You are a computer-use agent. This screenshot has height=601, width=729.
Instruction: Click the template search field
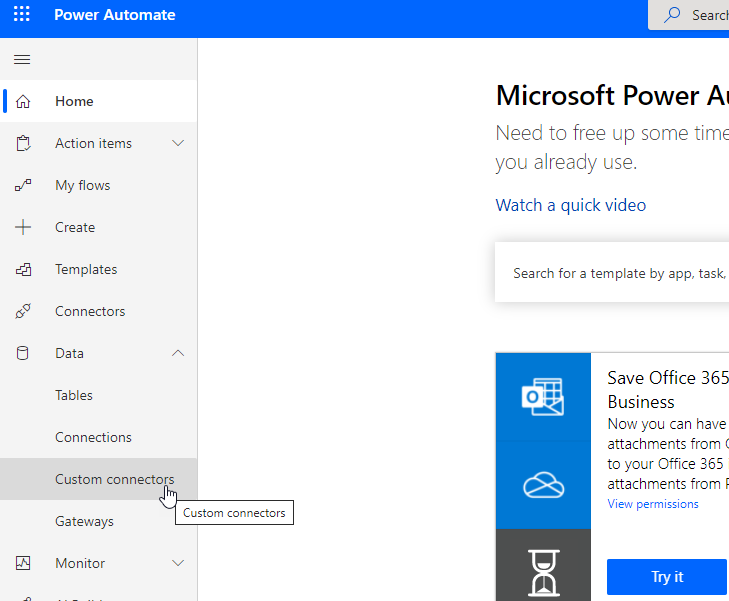[615, 272]
